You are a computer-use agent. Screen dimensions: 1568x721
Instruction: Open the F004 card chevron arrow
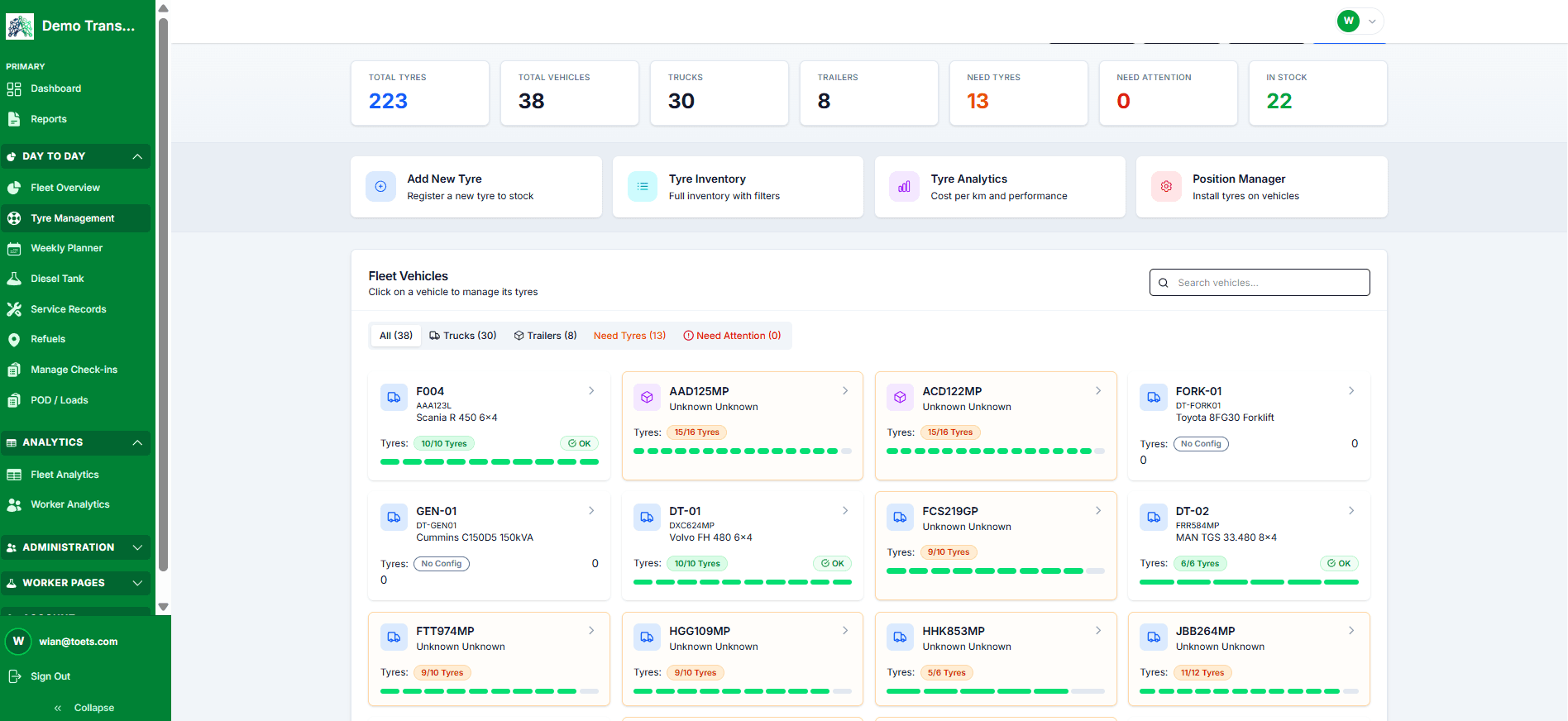point(591,390)
